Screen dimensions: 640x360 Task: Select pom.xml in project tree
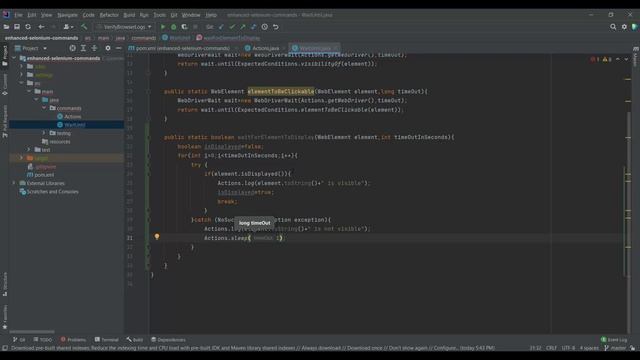pos(40,175)
